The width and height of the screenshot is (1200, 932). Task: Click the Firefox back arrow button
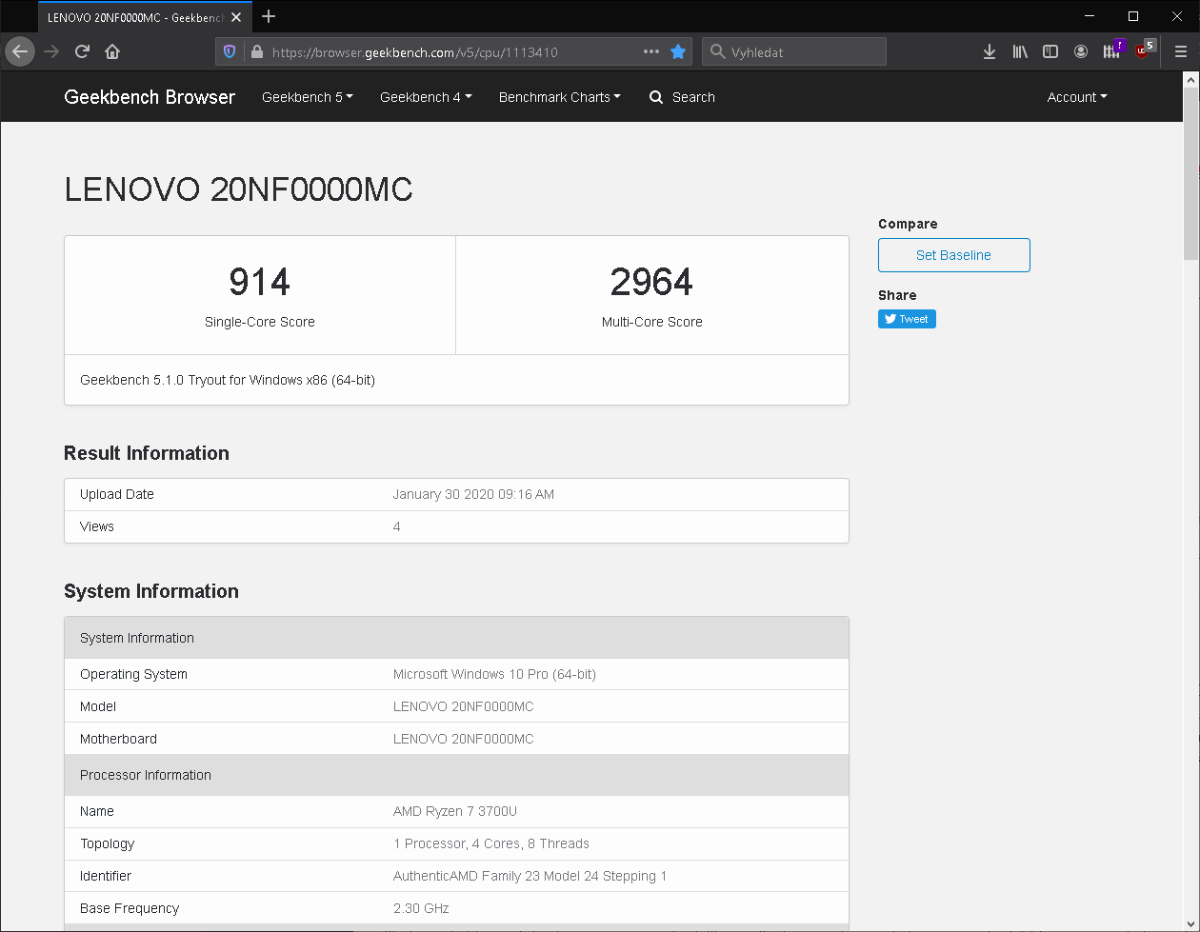pos(20,52)
